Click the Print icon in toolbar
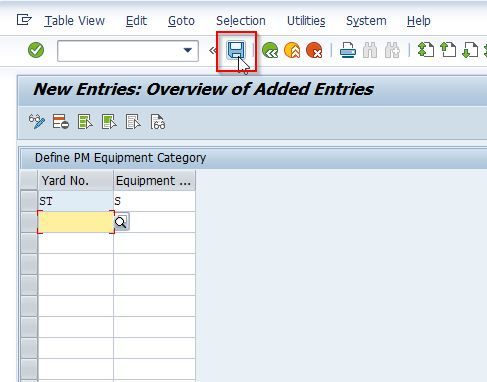The image size is (487, 382). coord(348,51)
